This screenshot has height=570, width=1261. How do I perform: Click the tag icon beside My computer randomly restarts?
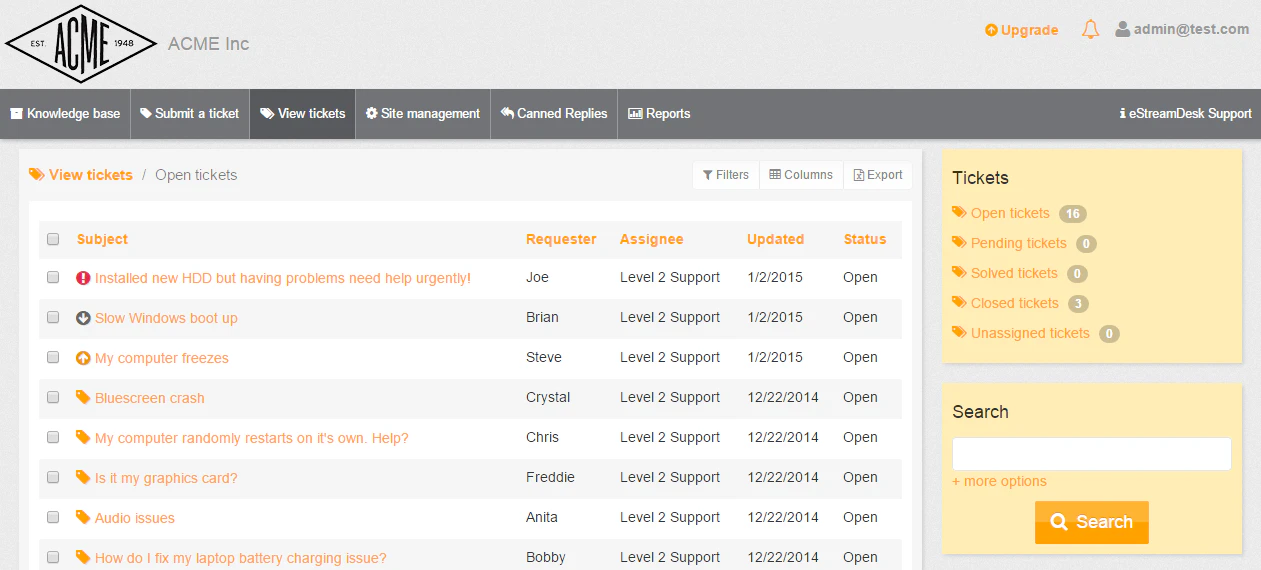pyautogui.click(x=83, y=437)
